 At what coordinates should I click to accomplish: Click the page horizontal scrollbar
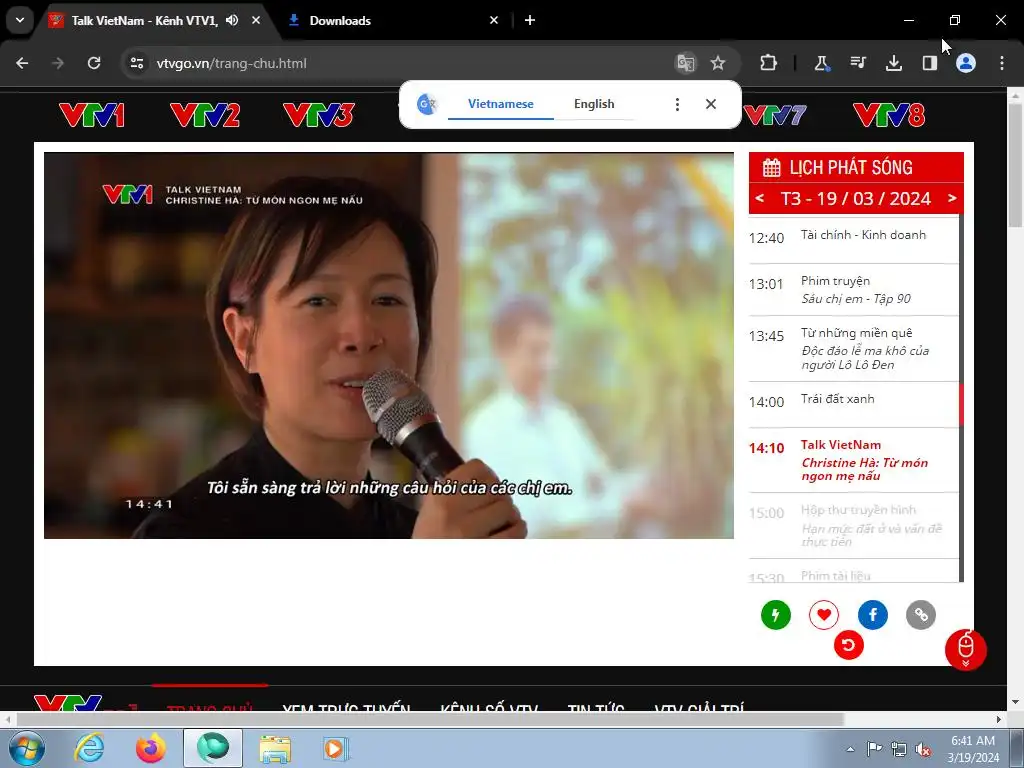pos(430,719)
